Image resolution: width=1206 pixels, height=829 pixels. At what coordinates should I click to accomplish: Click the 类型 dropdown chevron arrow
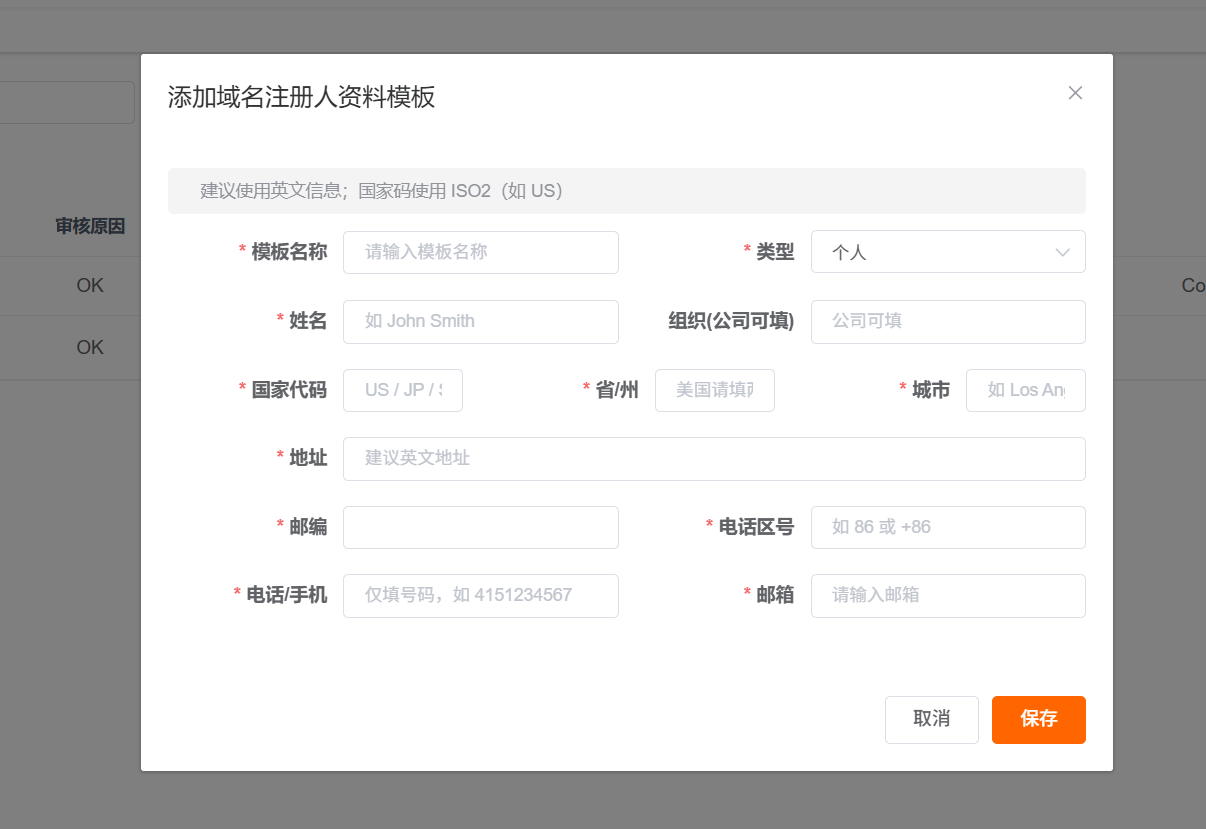[x=1062, y=252]
